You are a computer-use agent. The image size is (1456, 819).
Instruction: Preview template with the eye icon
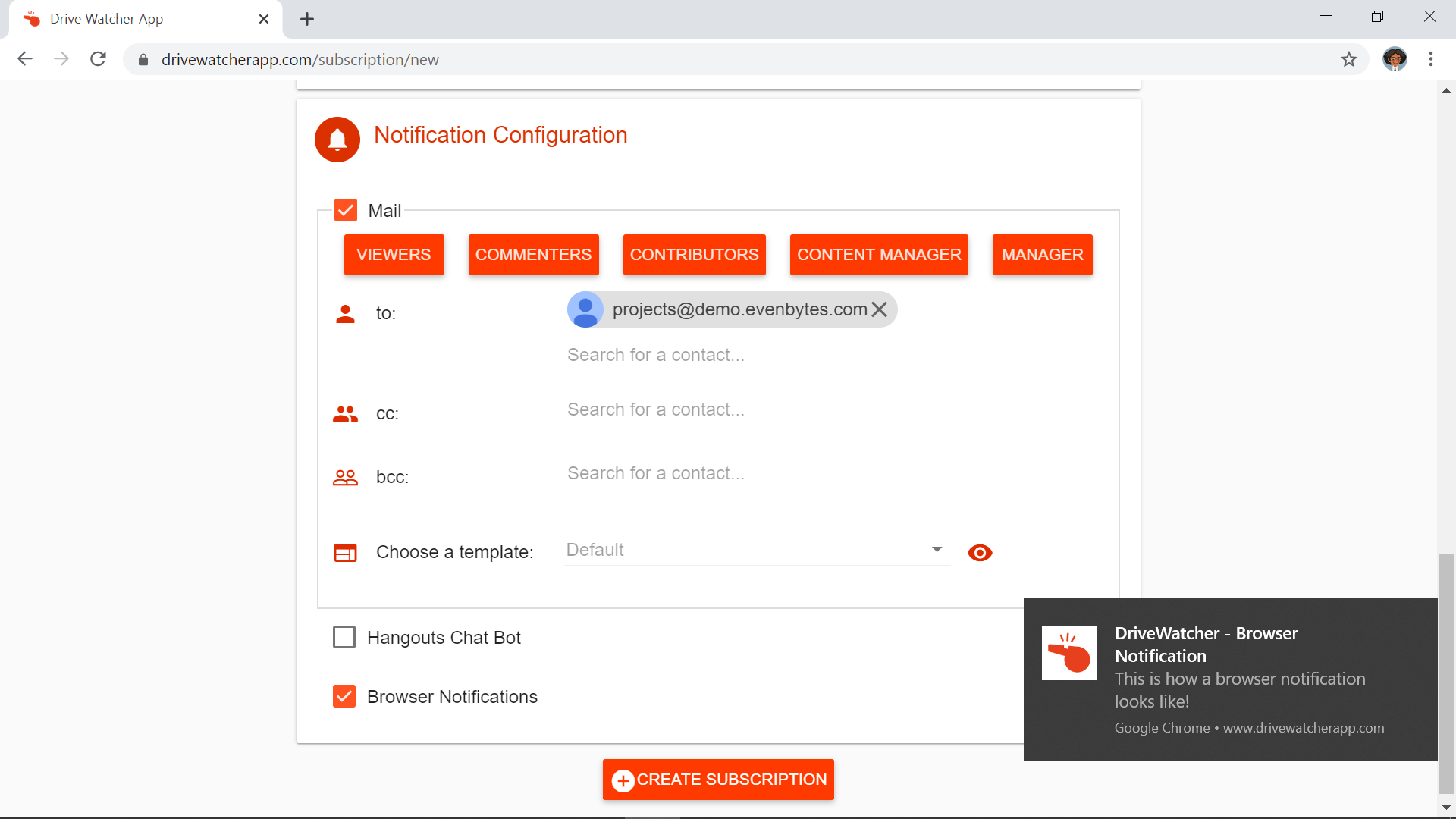[x=980, y=553]
